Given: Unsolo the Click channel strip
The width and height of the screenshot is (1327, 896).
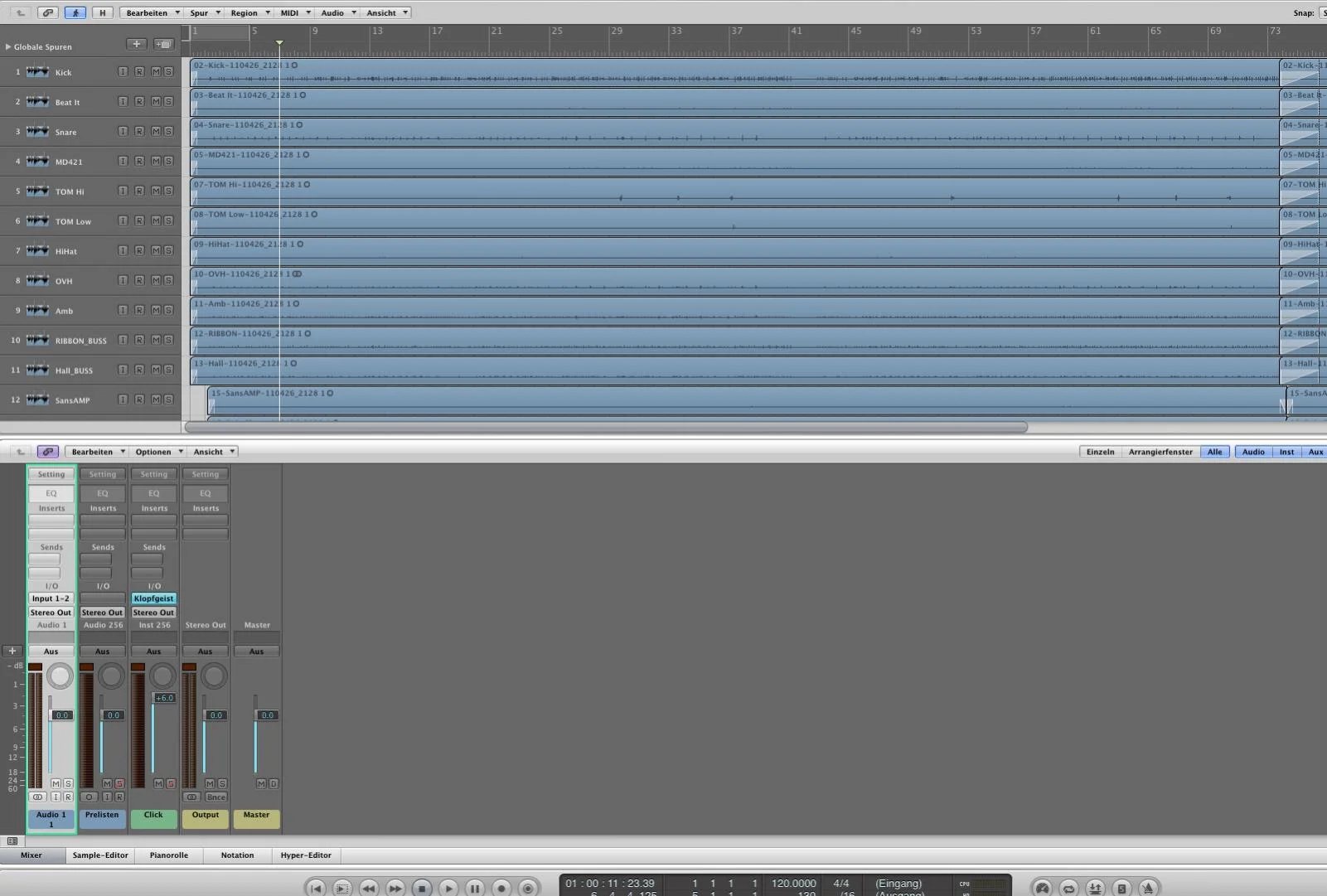Looking at the screenshot, I should click(x=171, y=783).
